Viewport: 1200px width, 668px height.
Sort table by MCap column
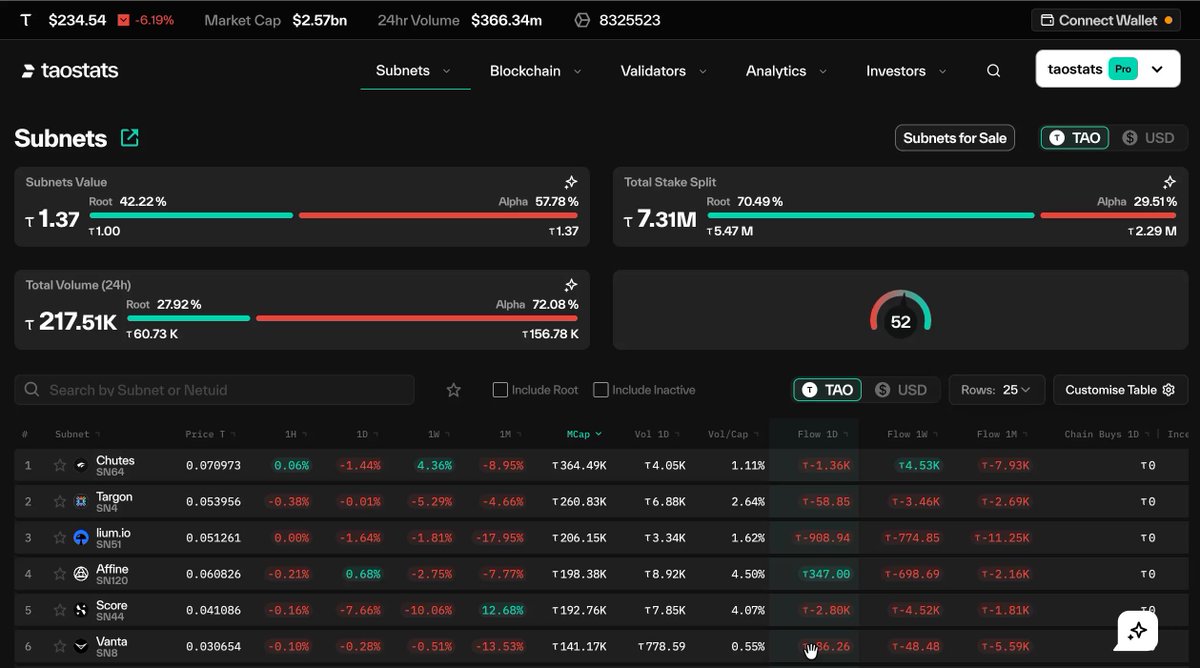(x=585, y=434)
